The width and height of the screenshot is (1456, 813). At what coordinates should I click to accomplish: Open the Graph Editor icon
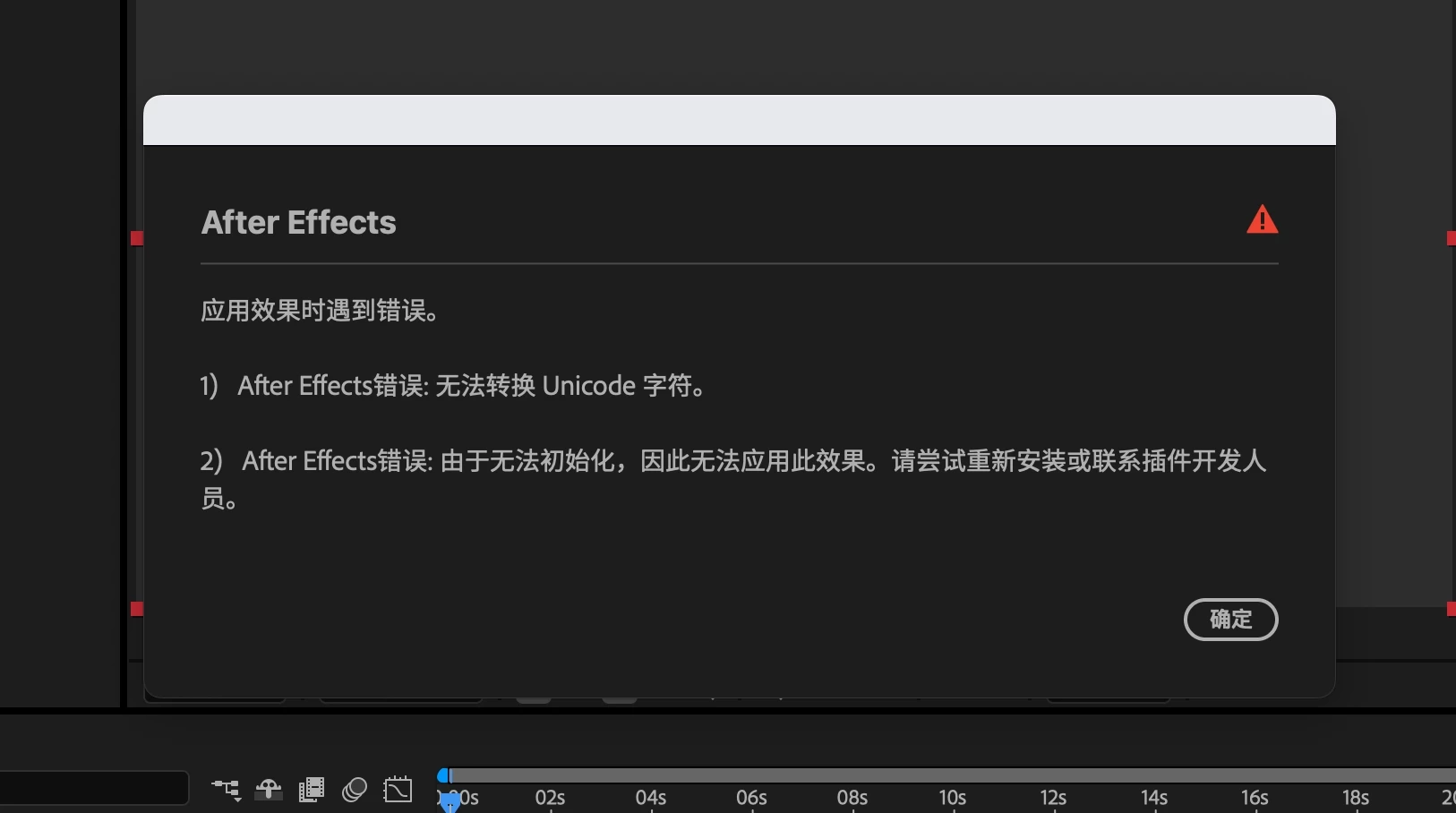coord(398,790)
